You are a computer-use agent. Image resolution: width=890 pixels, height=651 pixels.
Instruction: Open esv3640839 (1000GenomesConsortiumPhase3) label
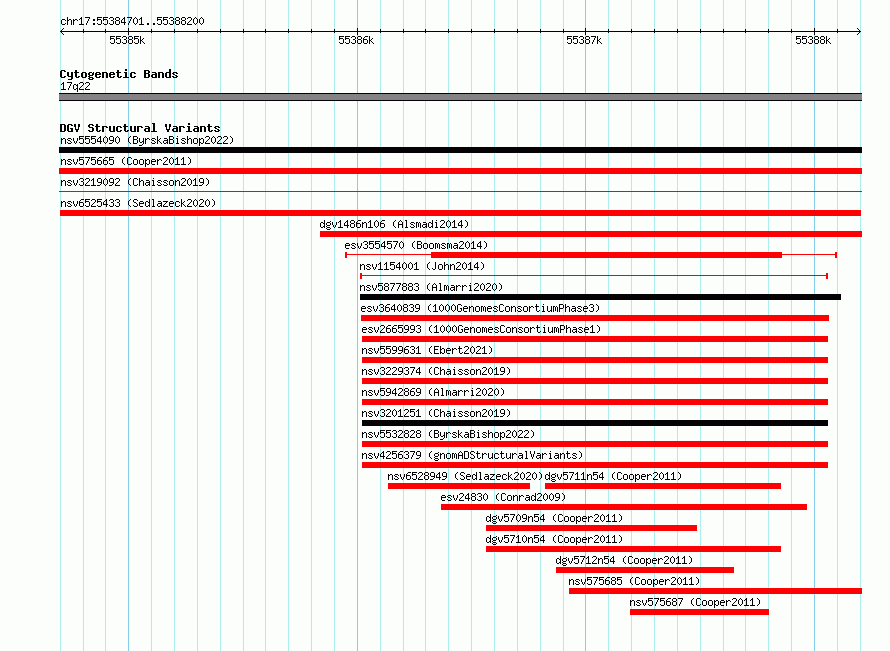(480, 308)
